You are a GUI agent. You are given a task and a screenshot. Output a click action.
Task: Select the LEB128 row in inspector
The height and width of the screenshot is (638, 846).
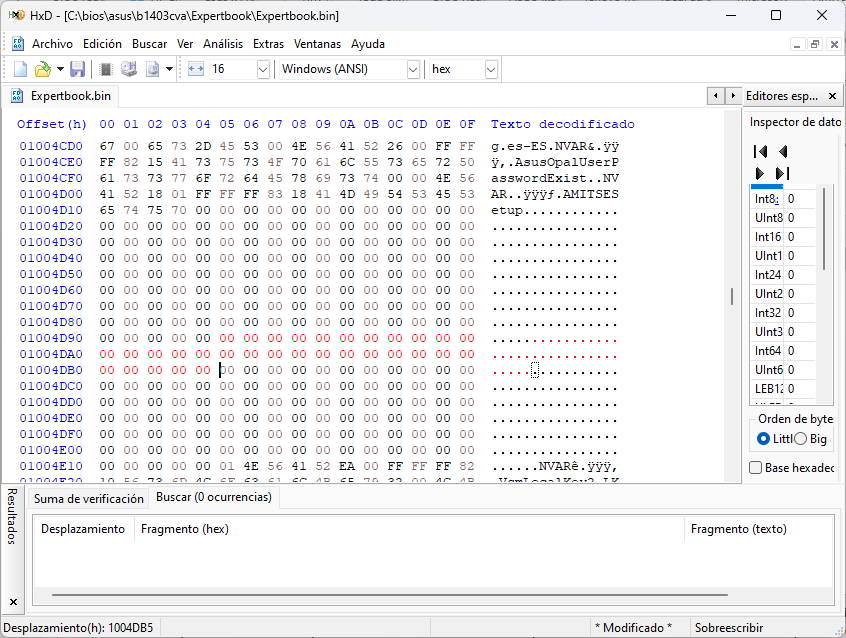click(x=783, y=389)
